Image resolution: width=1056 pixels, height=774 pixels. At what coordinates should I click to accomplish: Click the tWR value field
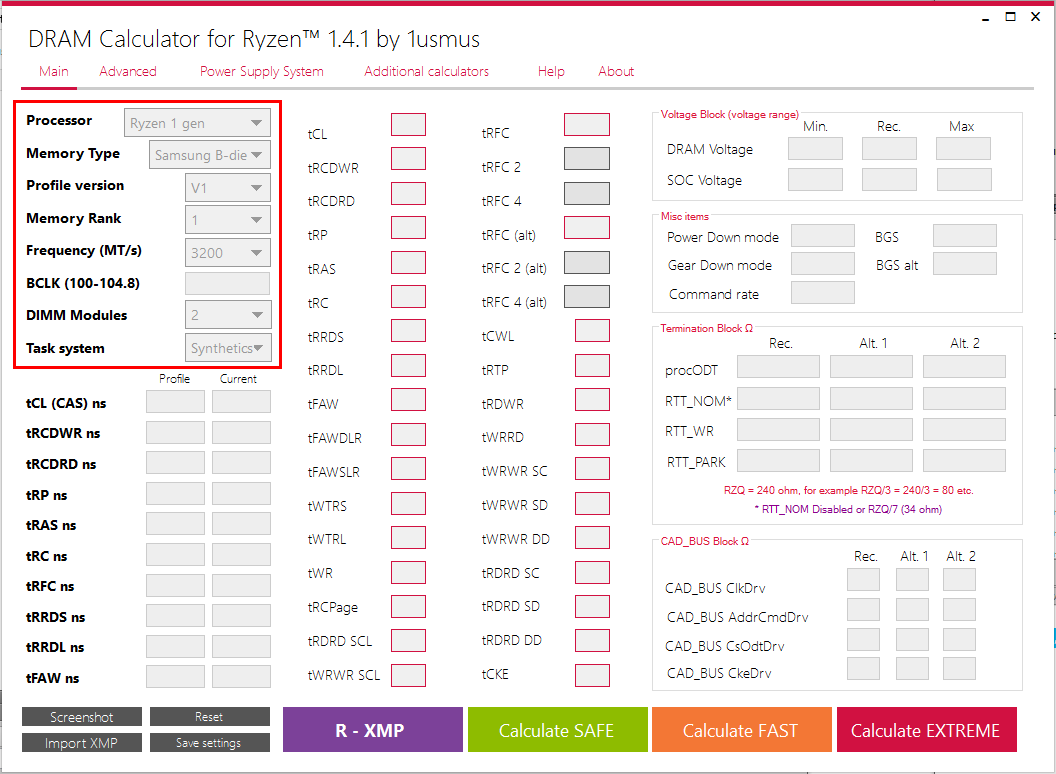pos(408,572)
